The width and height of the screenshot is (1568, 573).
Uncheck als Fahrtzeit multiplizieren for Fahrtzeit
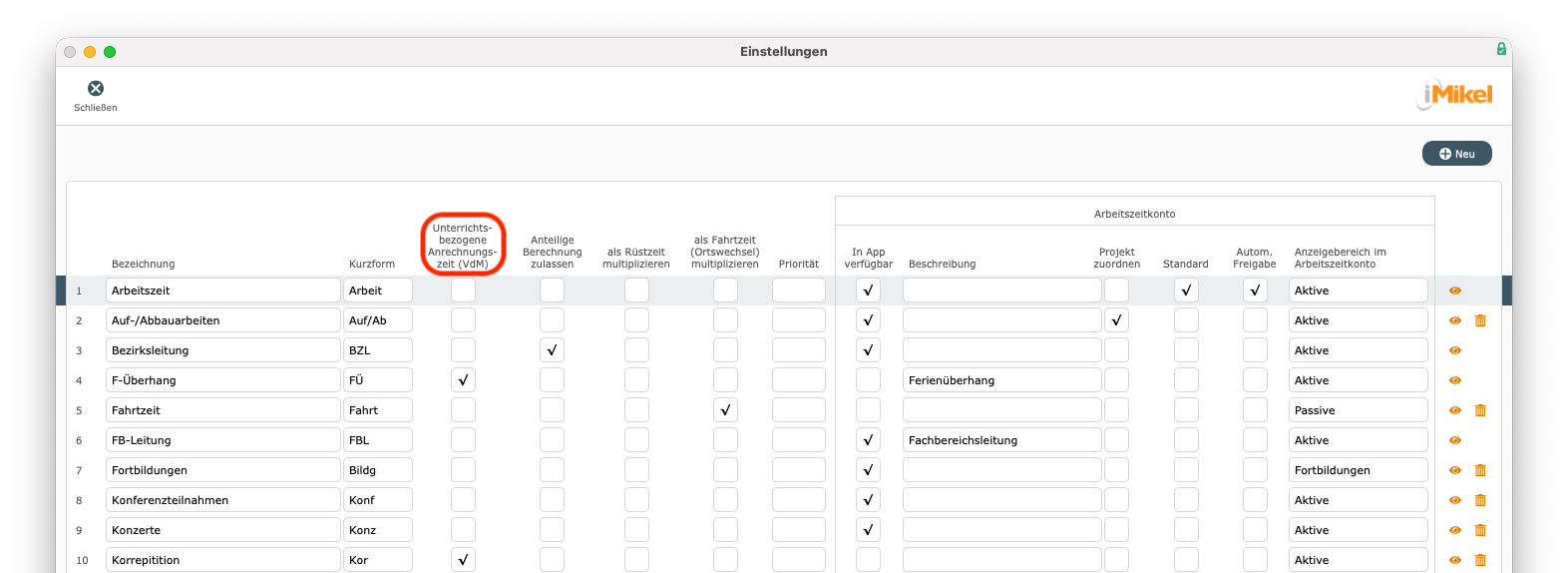point(725,410)
